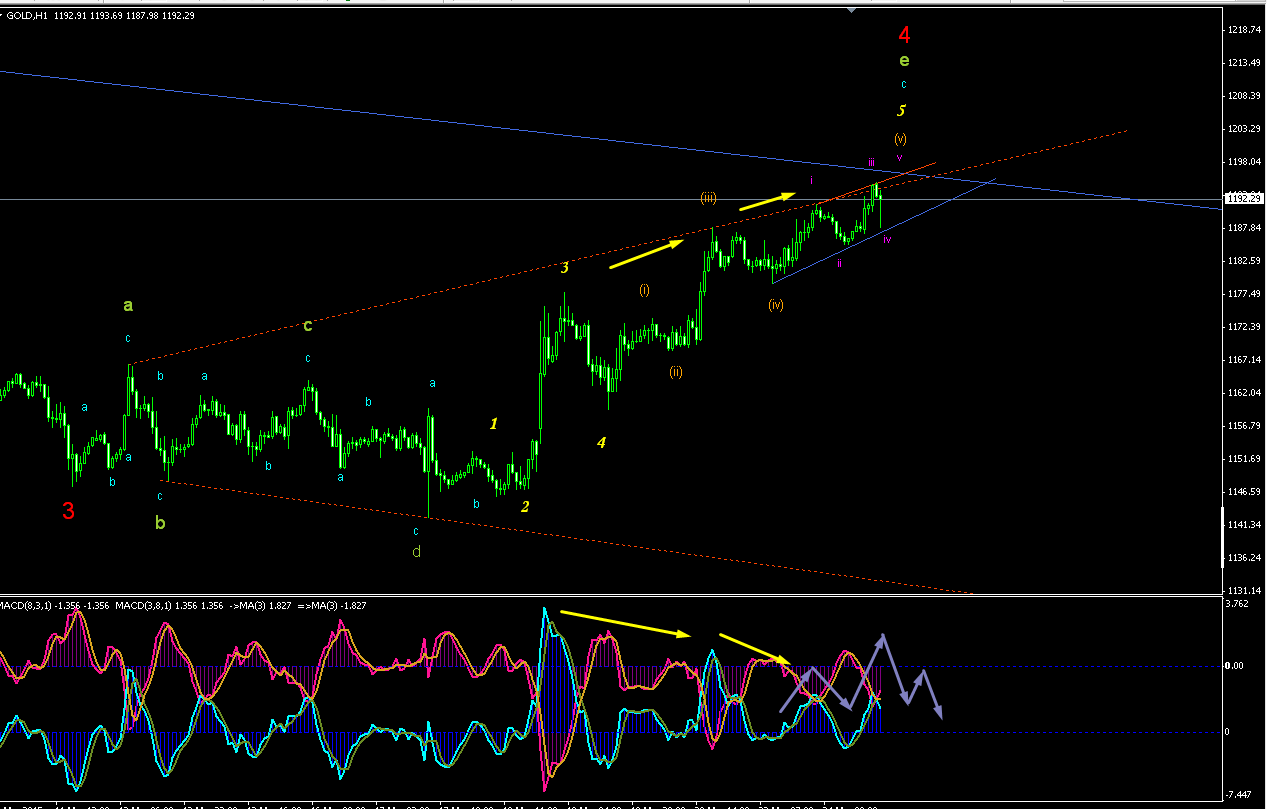Click the ->MA(3) 1.827 indicator label
The height and width of the screenshot is (809, 1267).
click(262, 606)
